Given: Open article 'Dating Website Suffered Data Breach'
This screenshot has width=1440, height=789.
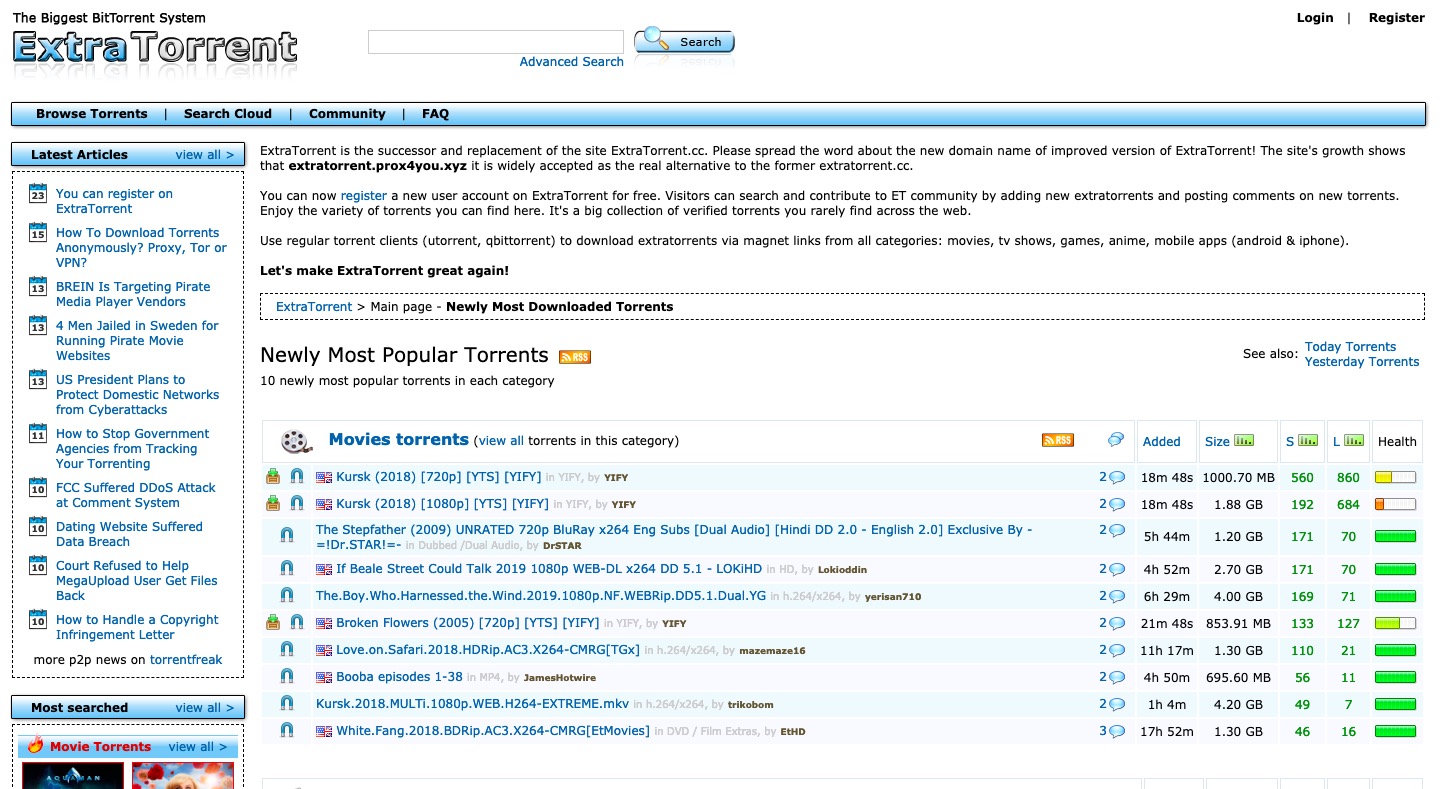Looking at the screenshot, I should (129, 534).
